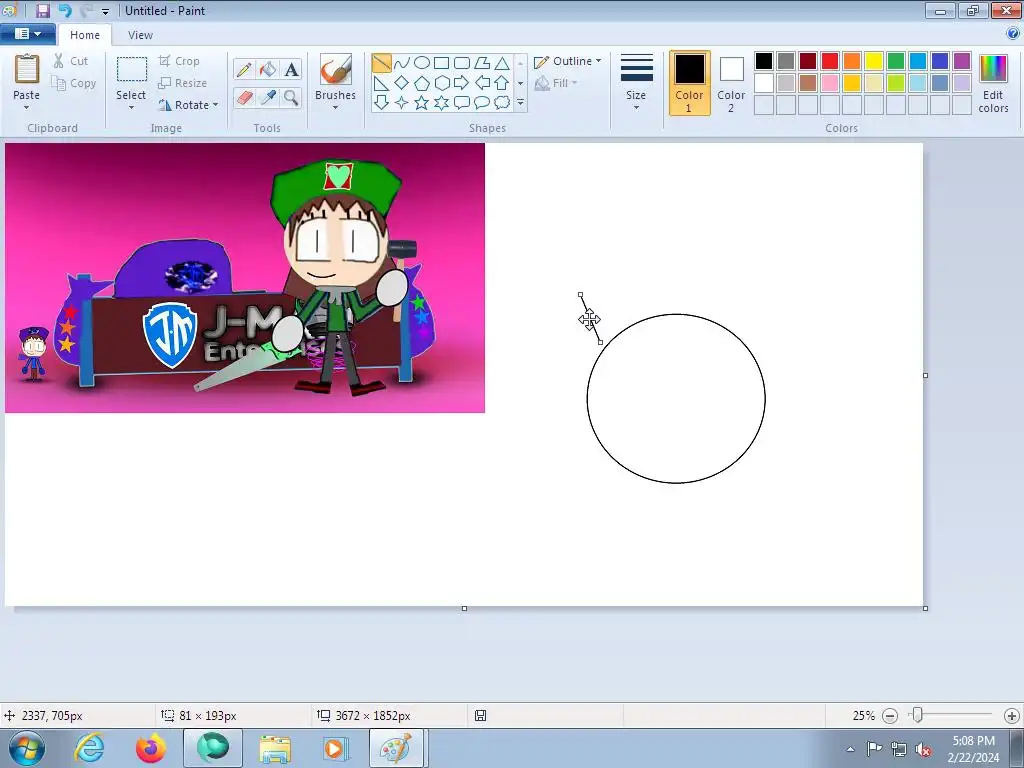Choose the Rectangle shape
Image resolution: width=1024 pixels, height=768 pixels.
pos(441,63)
